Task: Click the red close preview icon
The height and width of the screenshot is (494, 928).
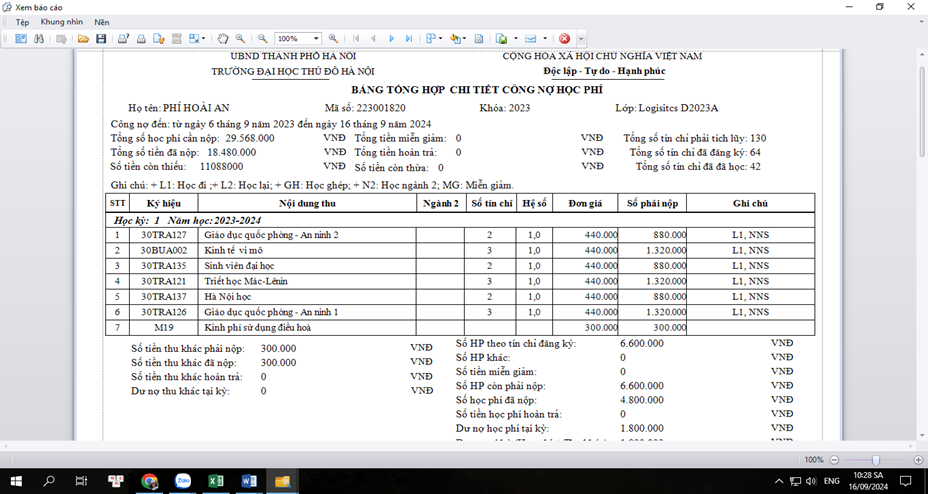Action: [564, 38]
